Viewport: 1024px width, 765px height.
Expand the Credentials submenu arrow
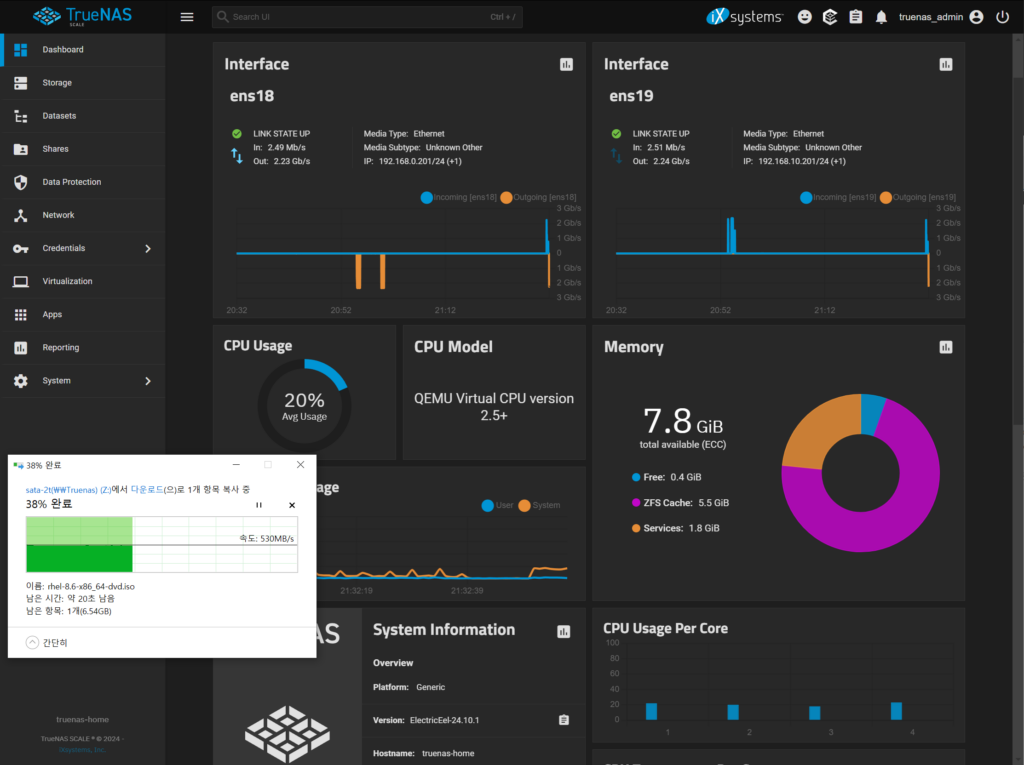tap(148, 248)
